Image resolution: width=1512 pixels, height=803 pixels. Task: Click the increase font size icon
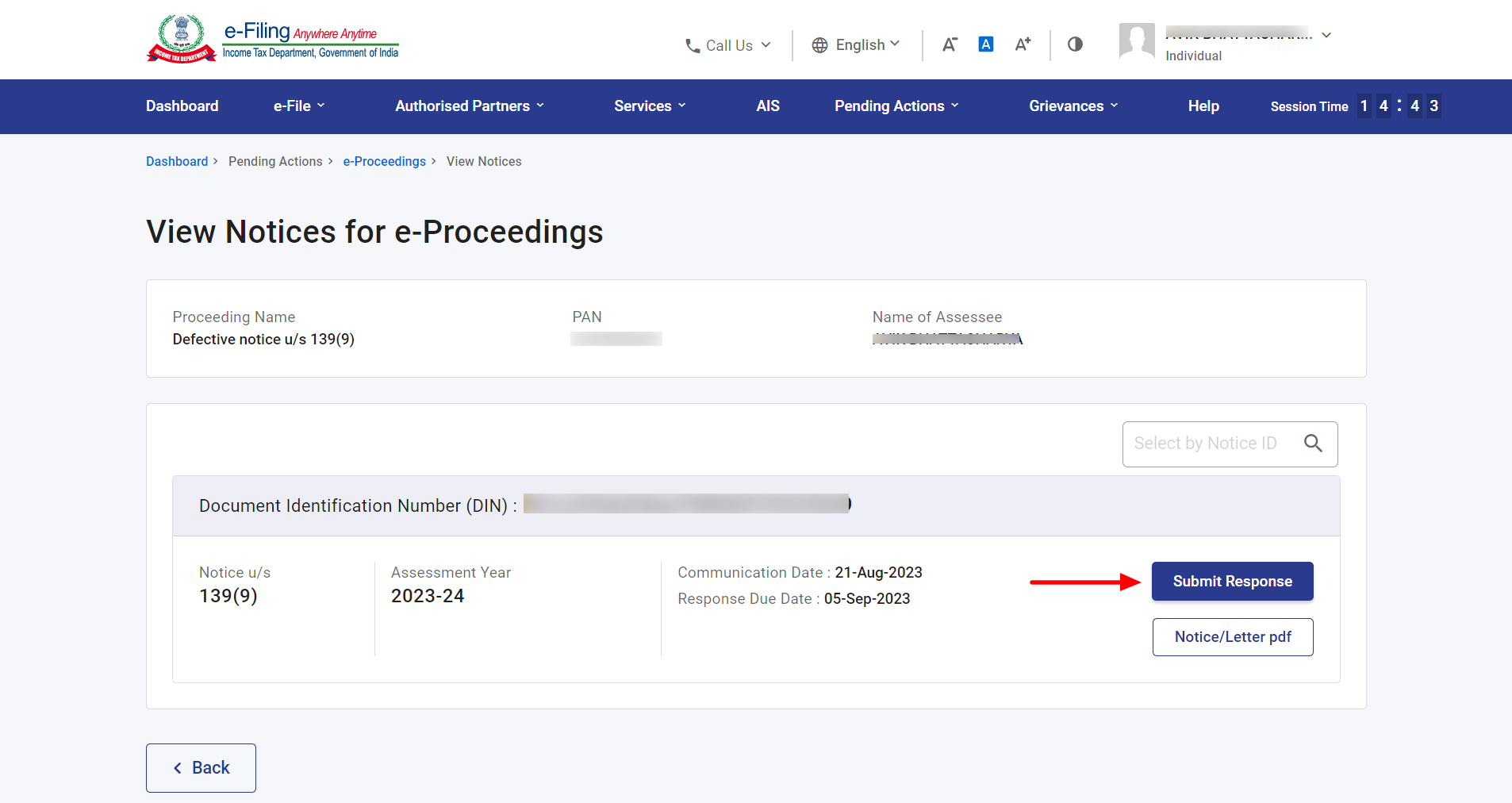(x=1023, y=44)
